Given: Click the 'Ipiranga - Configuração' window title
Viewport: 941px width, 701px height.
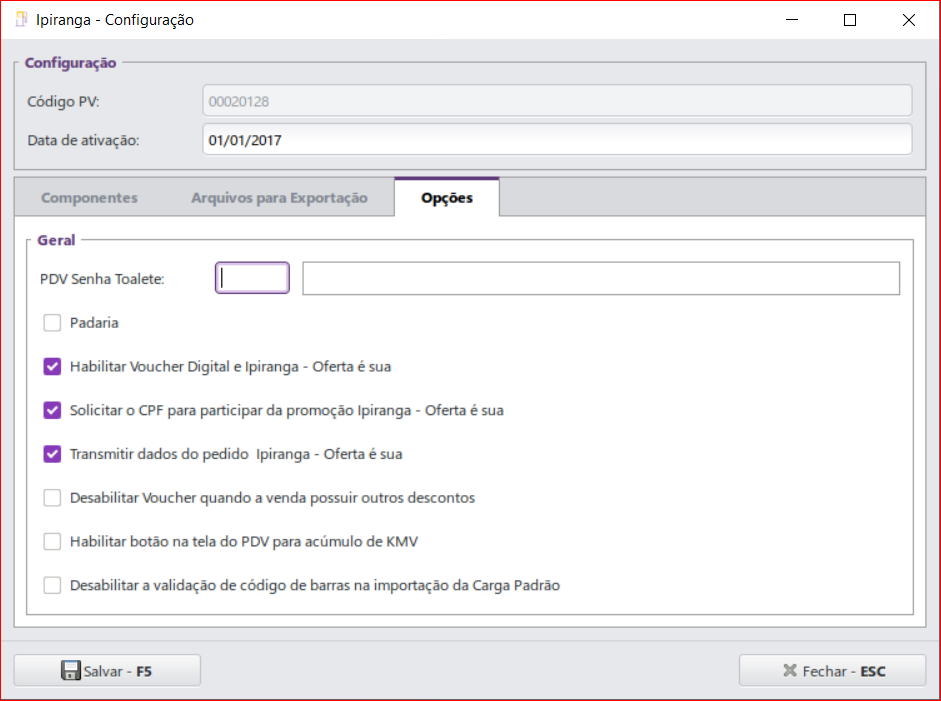Looking at the screenshot, I should point(115,20).
